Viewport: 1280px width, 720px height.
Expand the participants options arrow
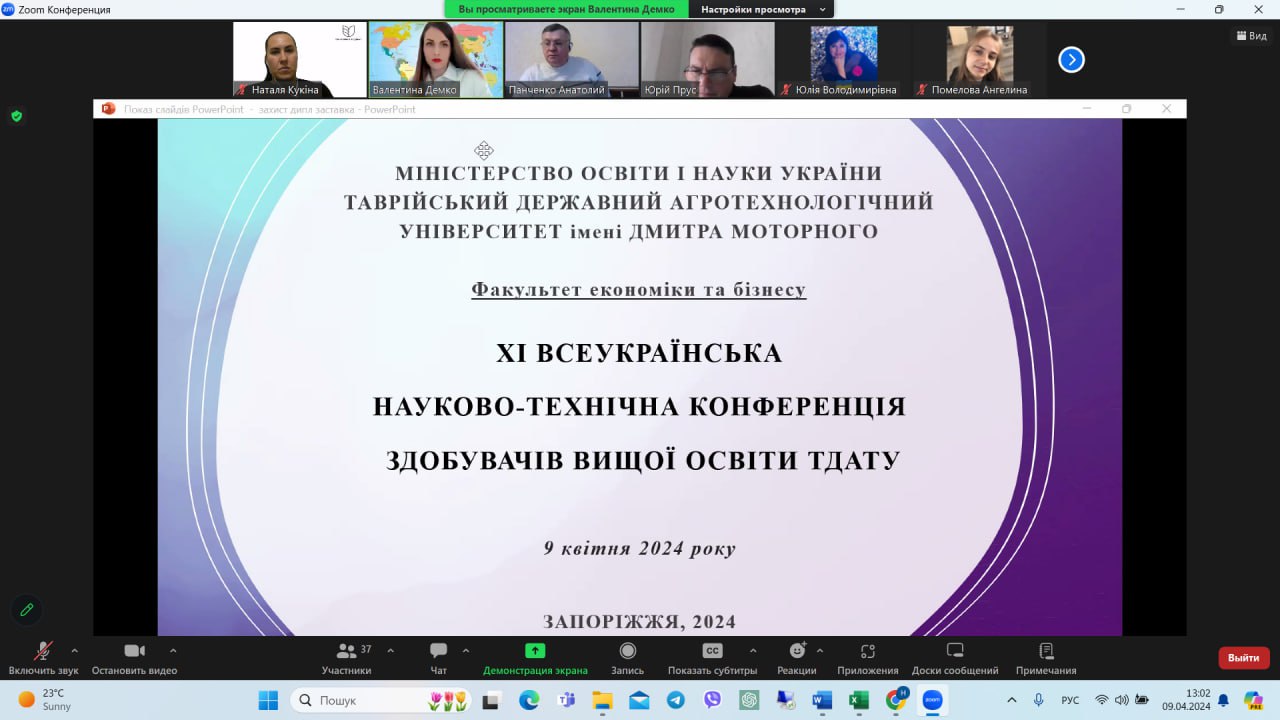[390, 650]
